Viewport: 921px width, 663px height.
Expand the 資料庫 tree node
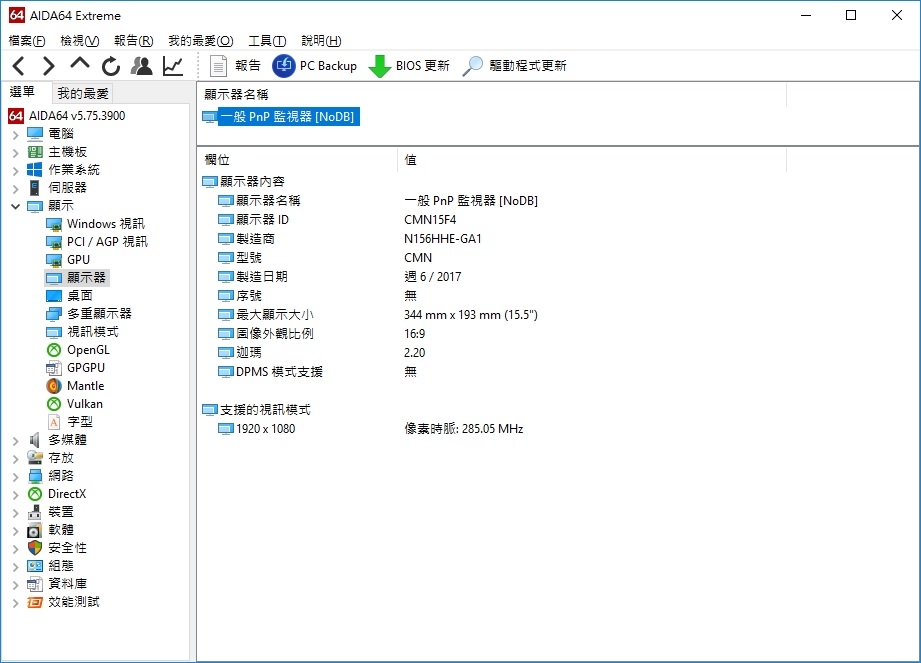[x=15, y=584]
